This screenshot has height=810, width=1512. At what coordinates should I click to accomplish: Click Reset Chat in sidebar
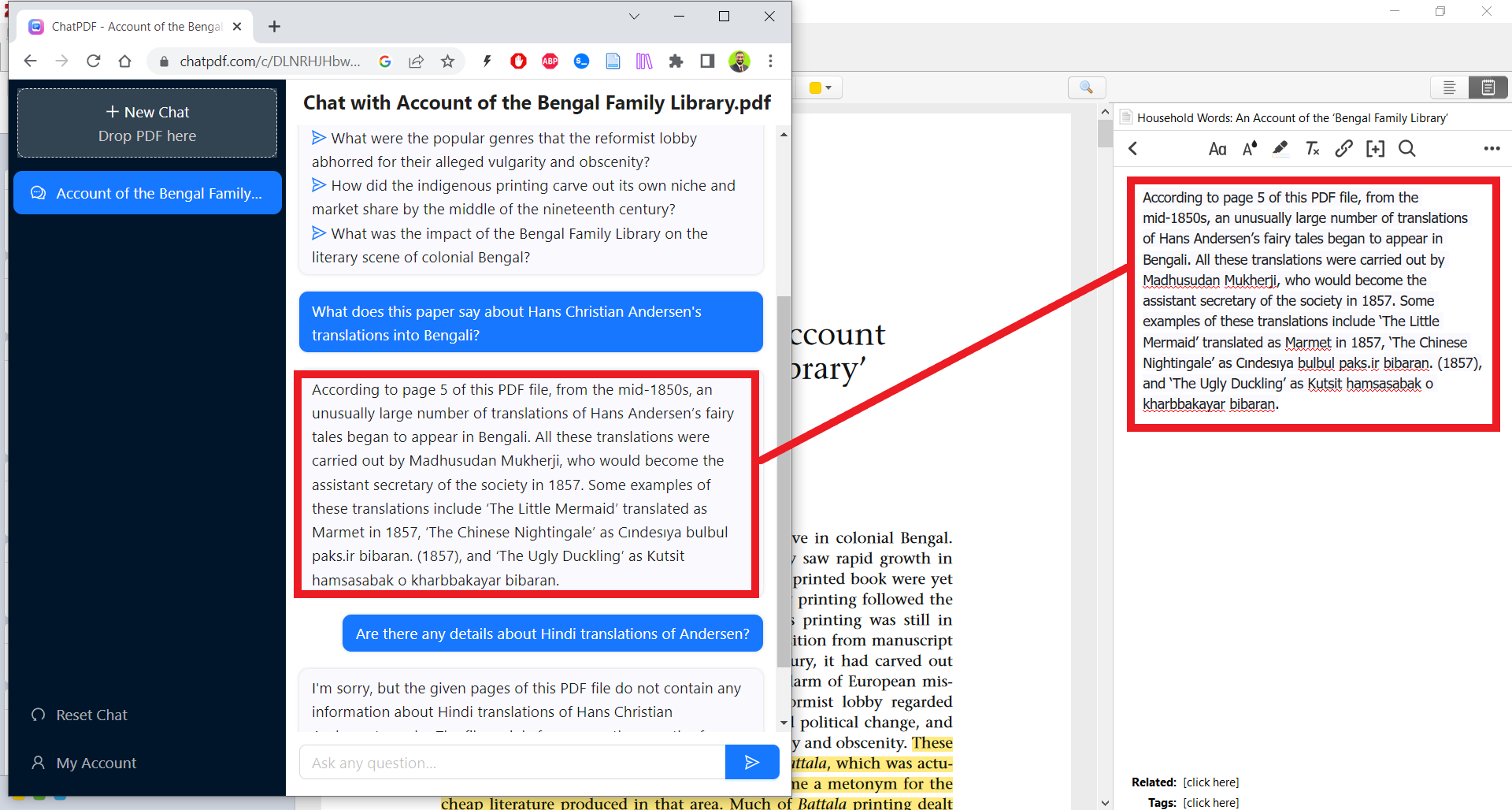pyautogui.click(x=79, y=715)
